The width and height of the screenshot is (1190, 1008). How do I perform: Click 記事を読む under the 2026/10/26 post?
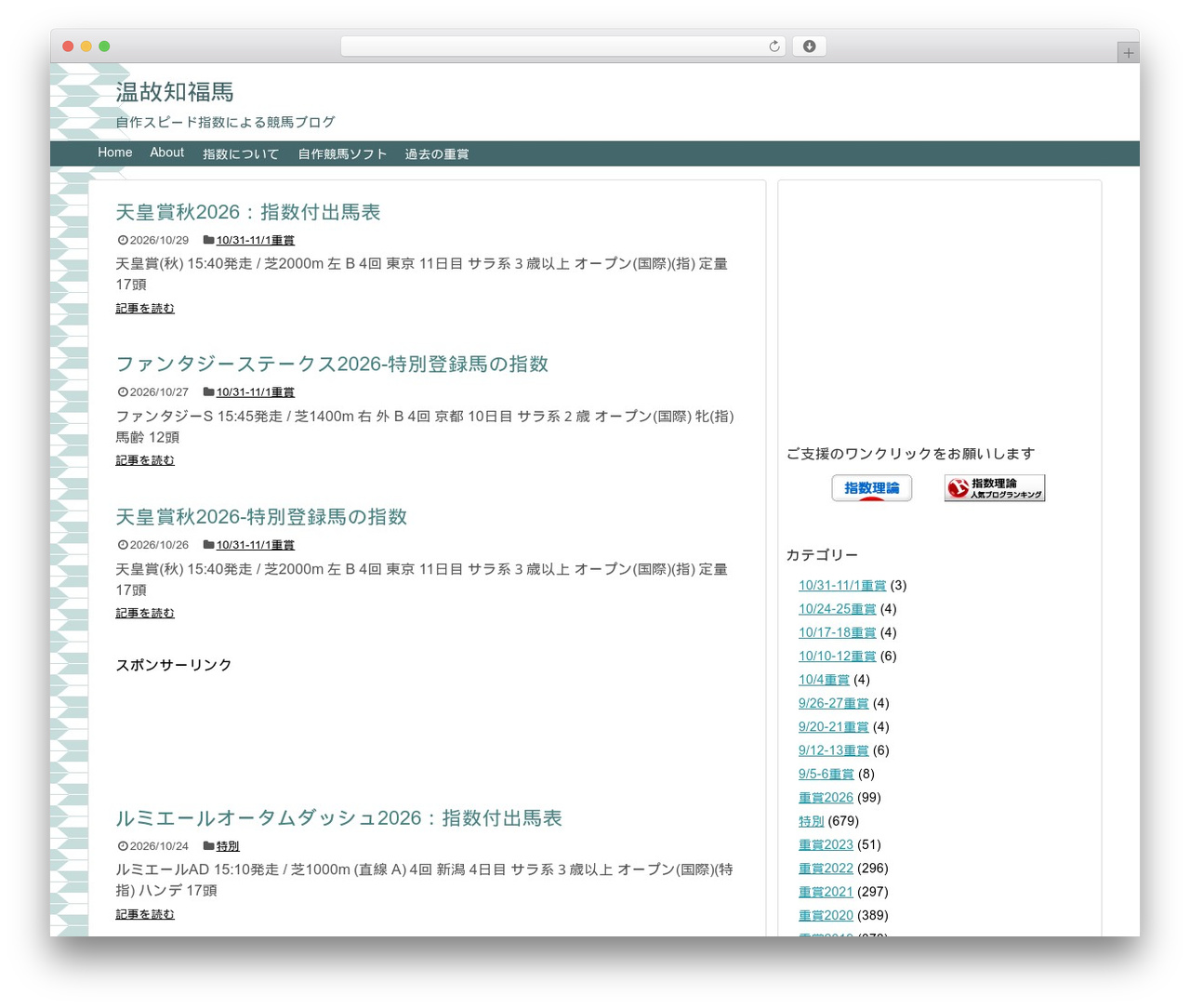pyautogui.click(x=145, y=613)
